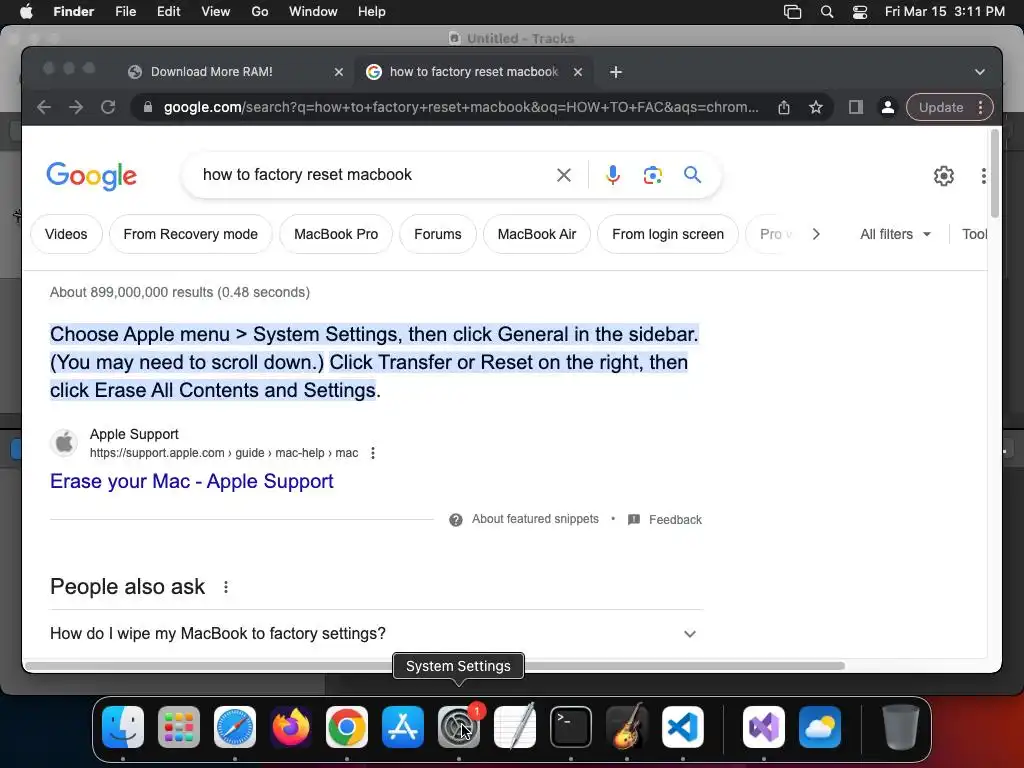This screenshot has width=1024, height=768.
Task: Filter results by Videos
Action: click(x=66, y=234)
